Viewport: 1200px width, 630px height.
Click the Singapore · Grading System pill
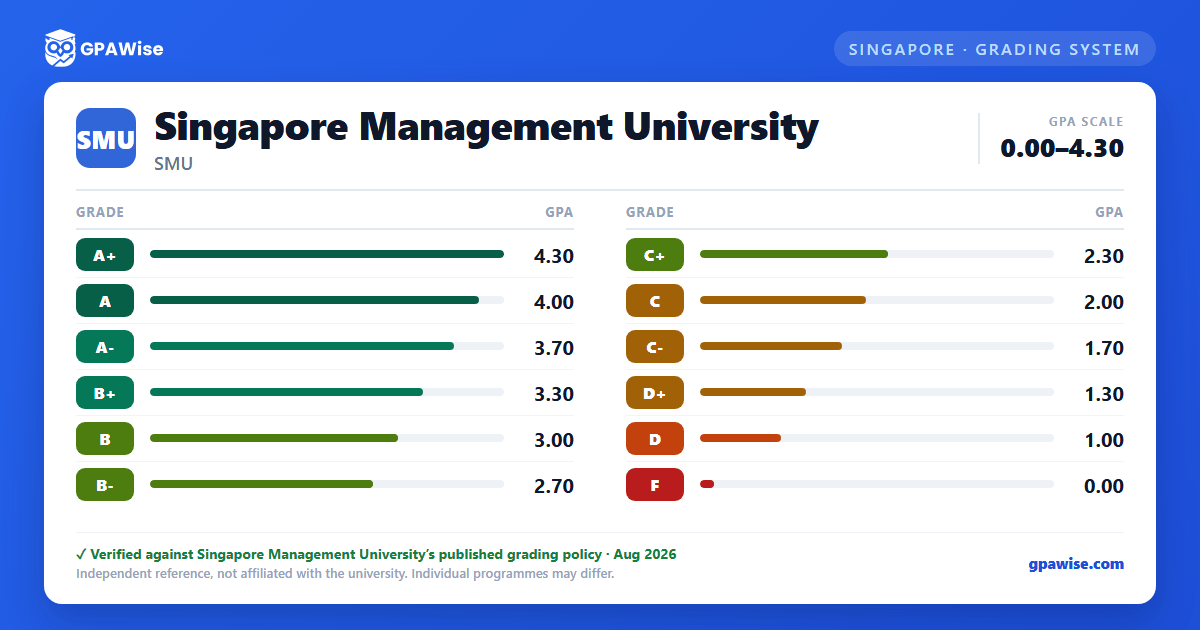click(994, 49)
